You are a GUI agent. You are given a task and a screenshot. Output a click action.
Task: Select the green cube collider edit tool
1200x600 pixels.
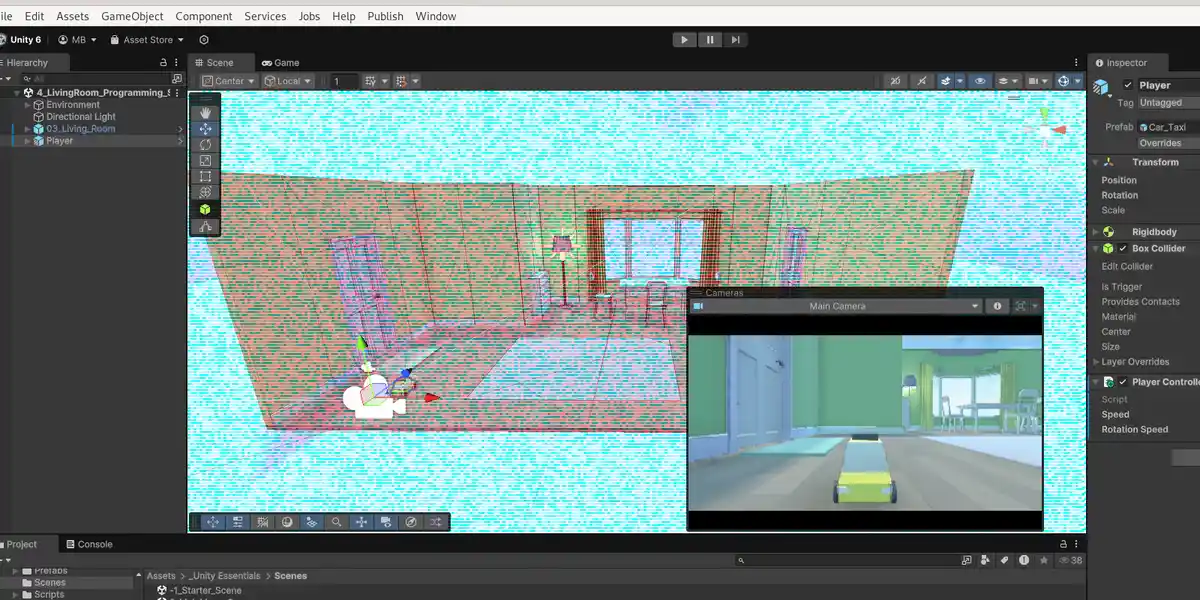pos(205,210)
